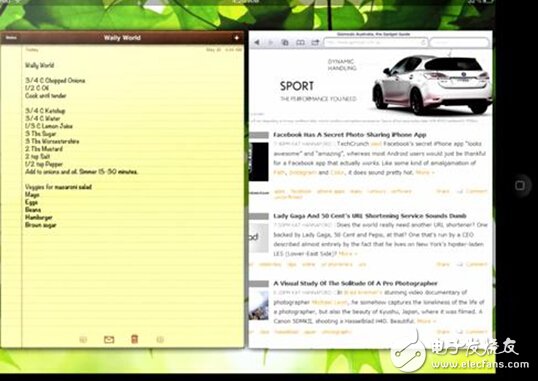Go to next note arrow icon
538x381 pixels.
[x=160, y=339]
